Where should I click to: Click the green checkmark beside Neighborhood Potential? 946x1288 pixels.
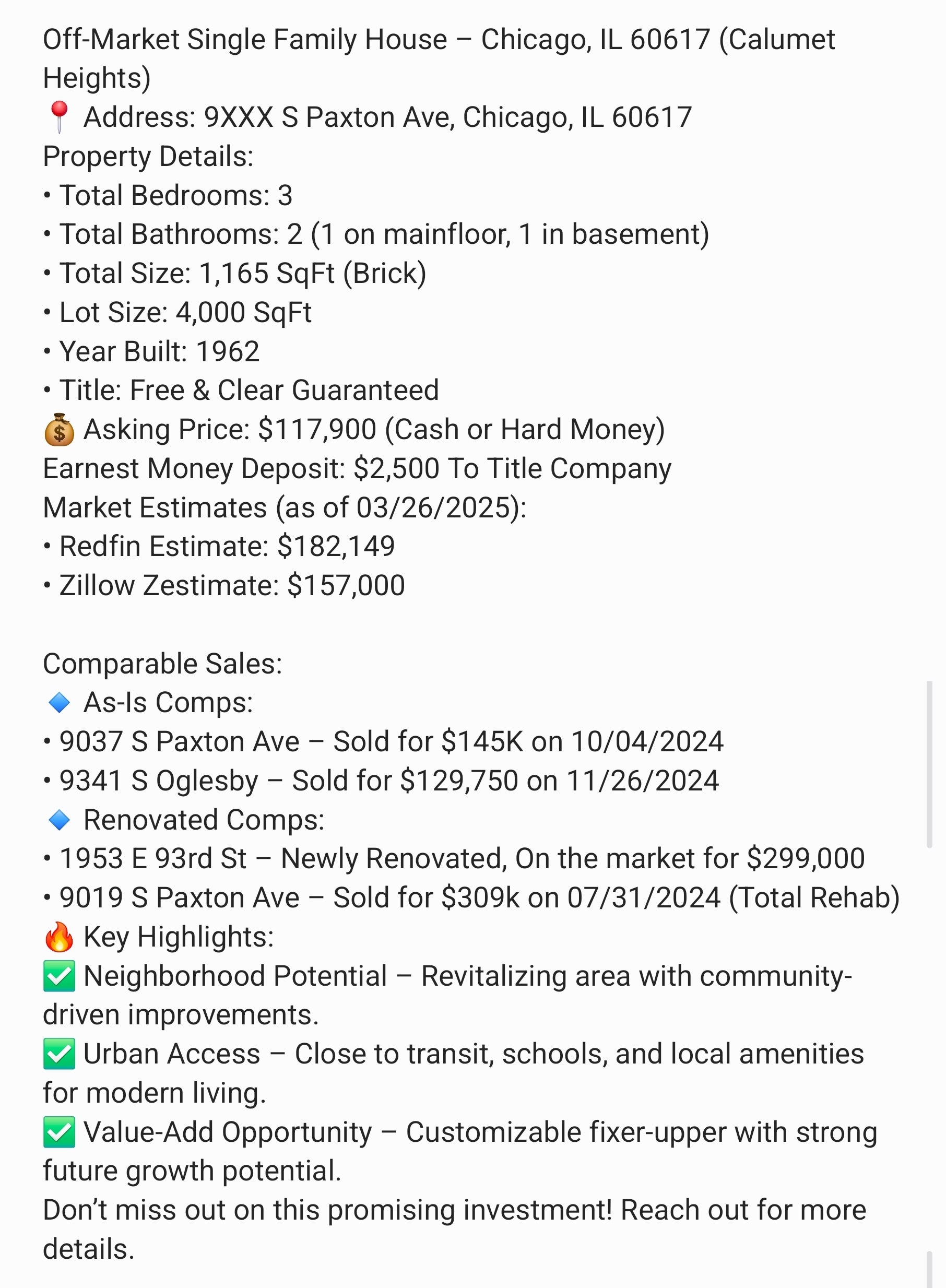tap(59, 976)
